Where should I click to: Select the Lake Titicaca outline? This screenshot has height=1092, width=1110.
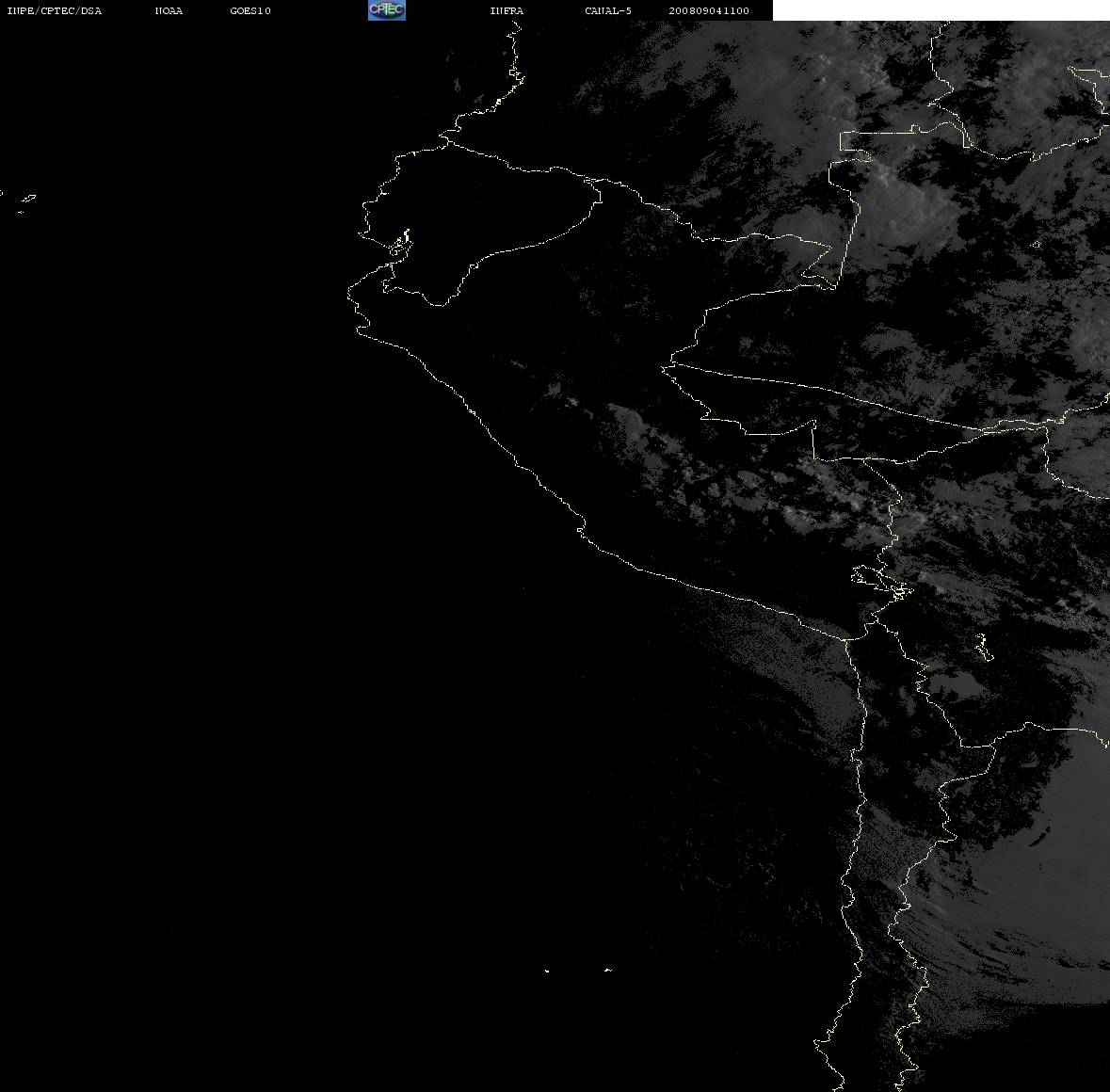(880, 582)
